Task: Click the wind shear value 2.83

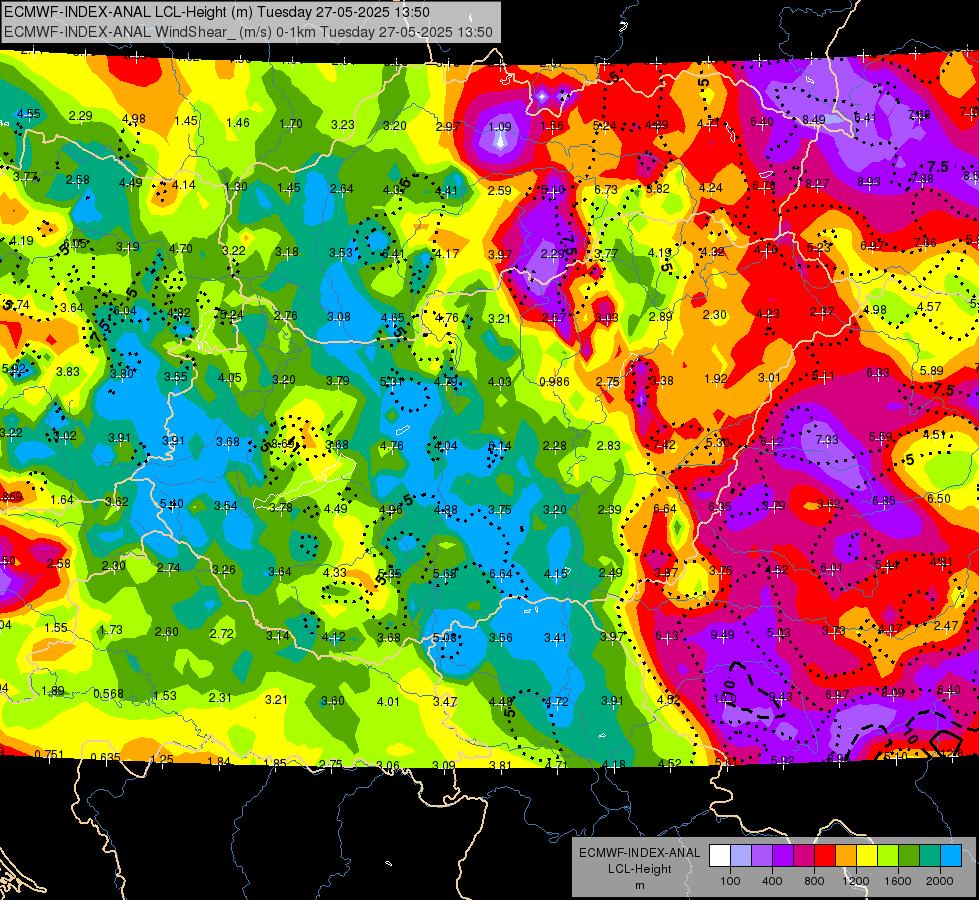Action: click(609, 445)
